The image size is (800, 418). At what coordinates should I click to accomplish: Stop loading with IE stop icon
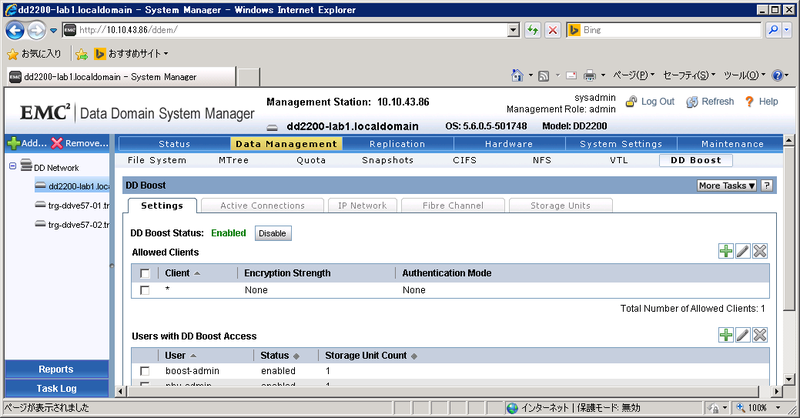pyautogui.click(x=553, y=30)
